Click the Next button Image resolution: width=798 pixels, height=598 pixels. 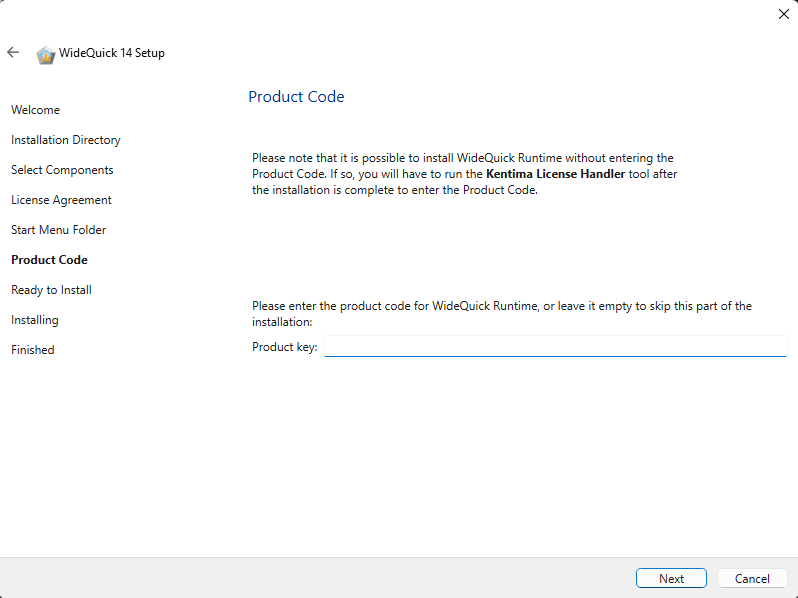coord(671,579)
